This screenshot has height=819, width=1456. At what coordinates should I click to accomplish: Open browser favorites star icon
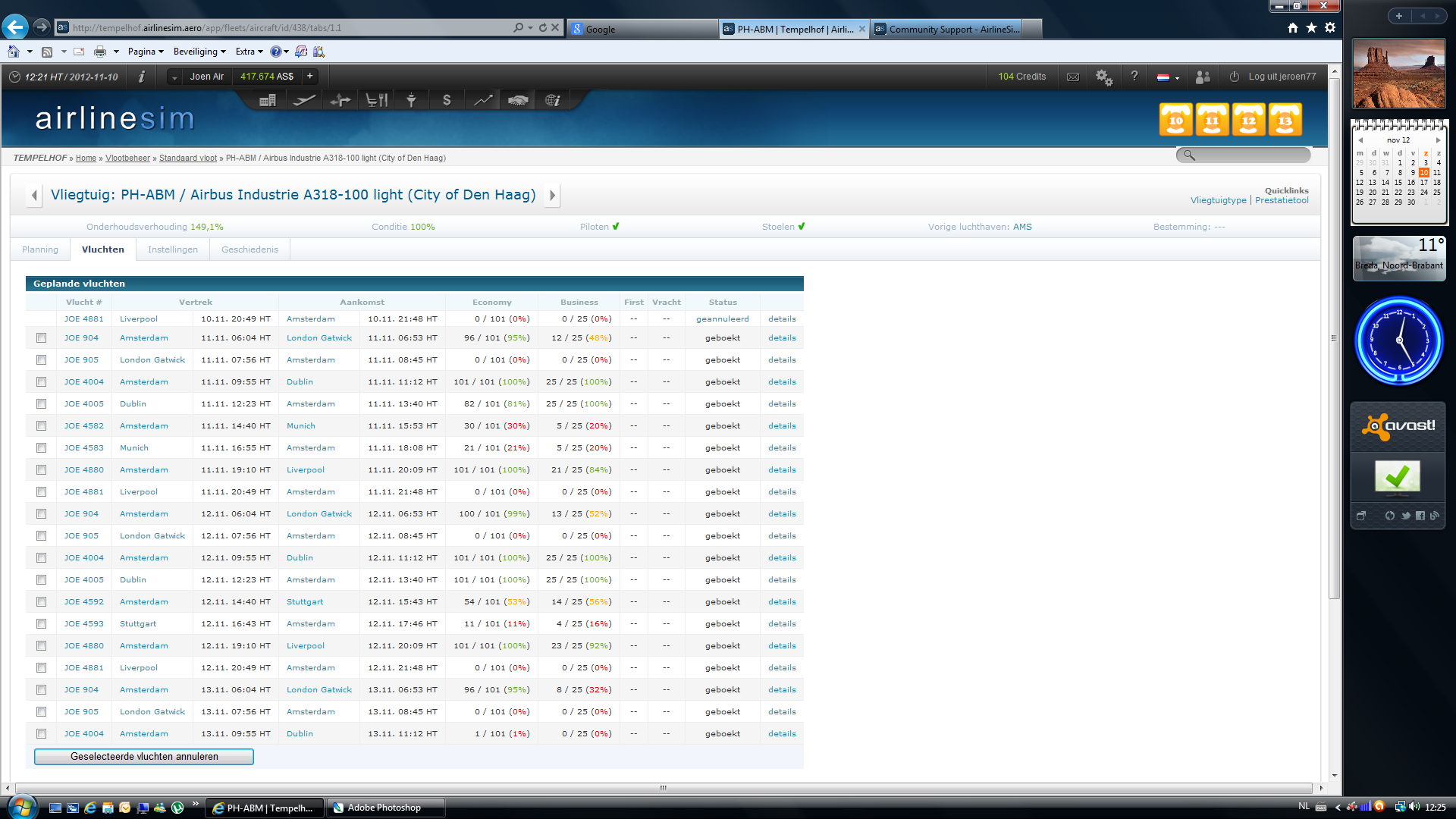(1311, 28)
